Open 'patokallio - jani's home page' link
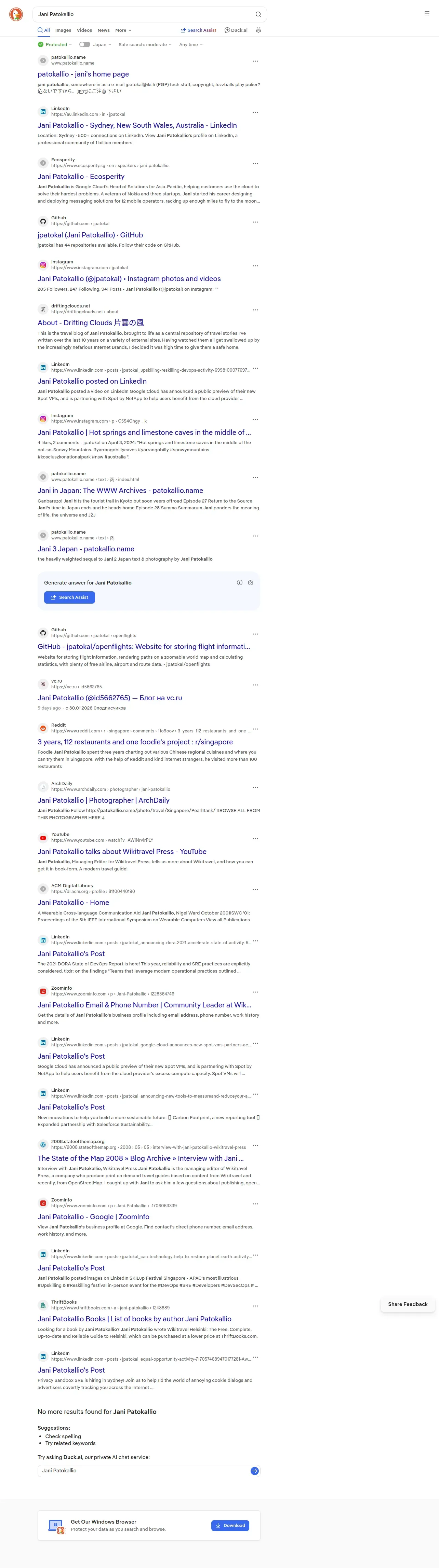The height and width of the screenshot is (1568, 439). pyautogui.click(x=83, y=74)
